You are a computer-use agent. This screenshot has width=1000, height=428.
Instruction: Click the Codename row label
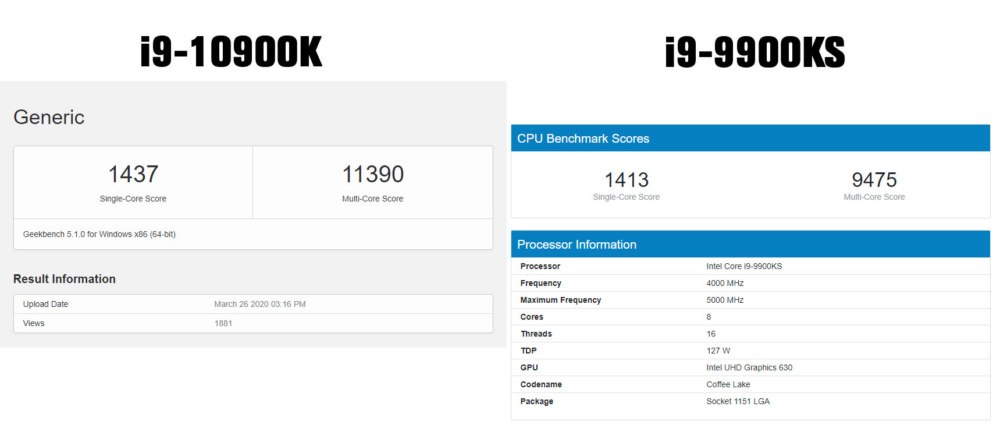coord(541,385)
